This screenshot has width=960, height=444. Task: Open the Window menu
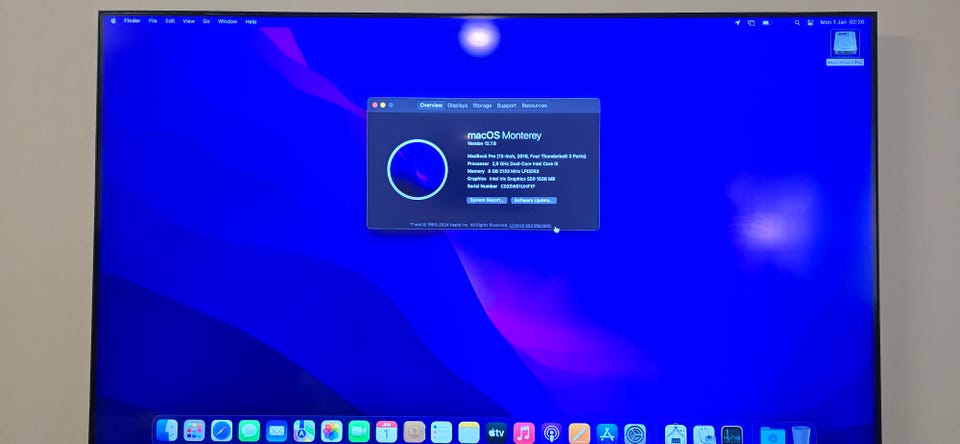pos(227,21)
